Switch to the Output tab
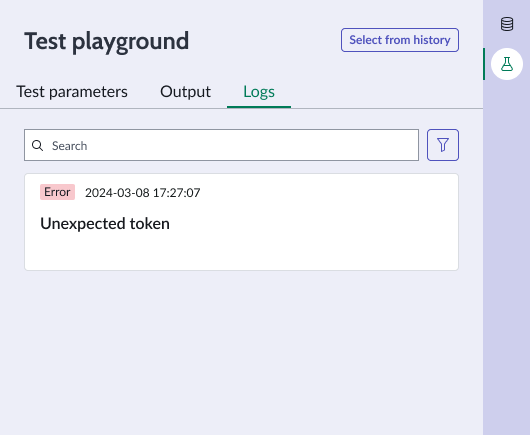 pyautogui.click(x=185, y=92)
